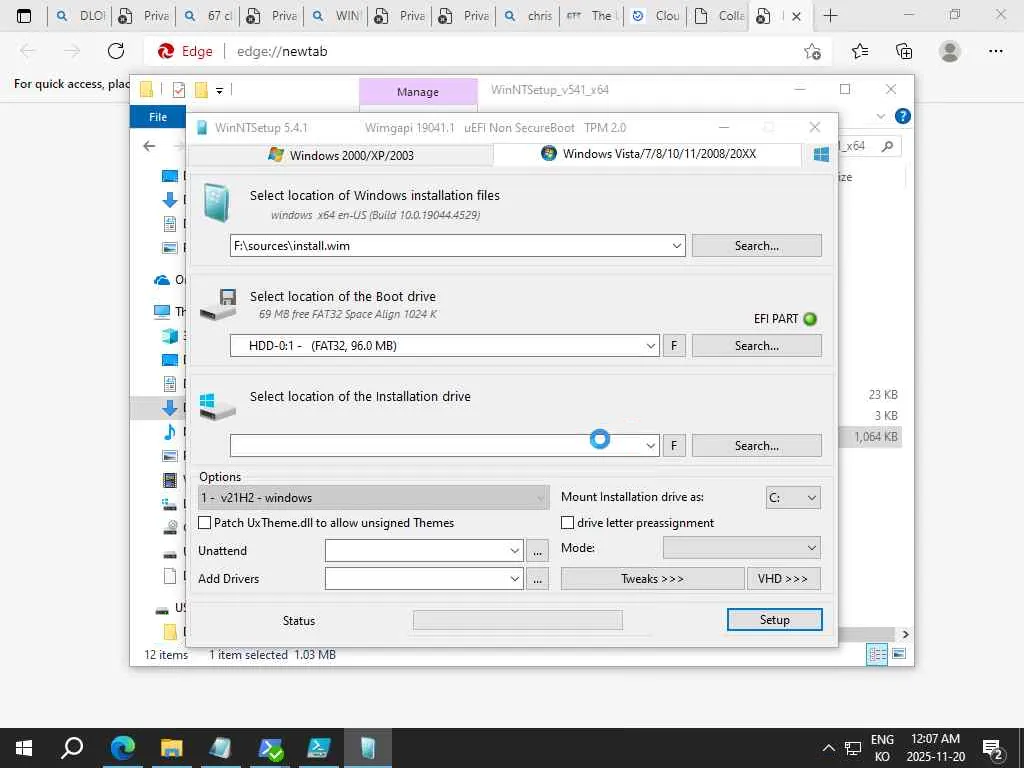Click the This PC monitor icon in File Explorer

(x=161, y=312)
